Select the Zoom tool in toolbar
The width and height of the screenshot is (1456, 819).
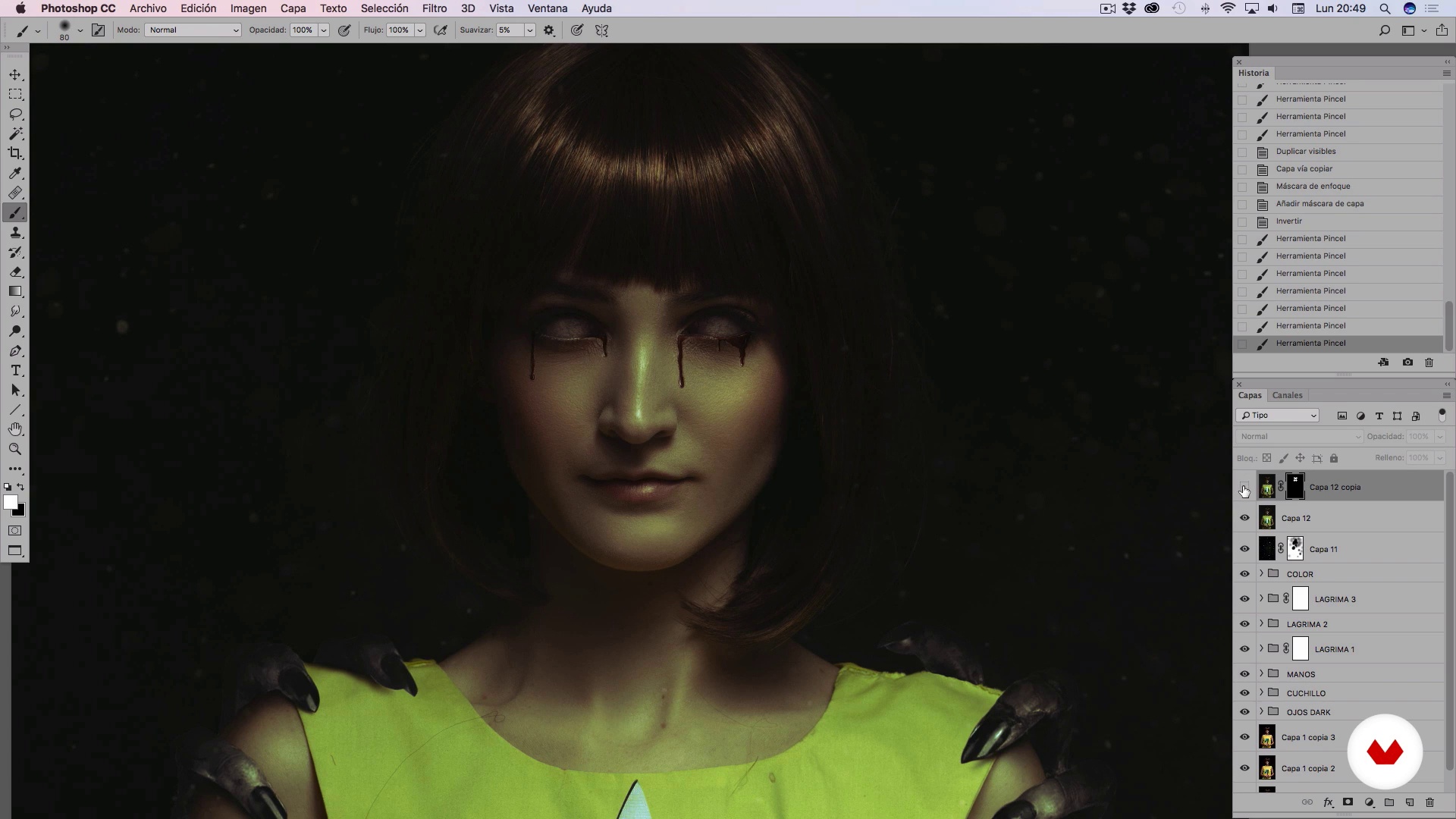(x=15, y=449)
